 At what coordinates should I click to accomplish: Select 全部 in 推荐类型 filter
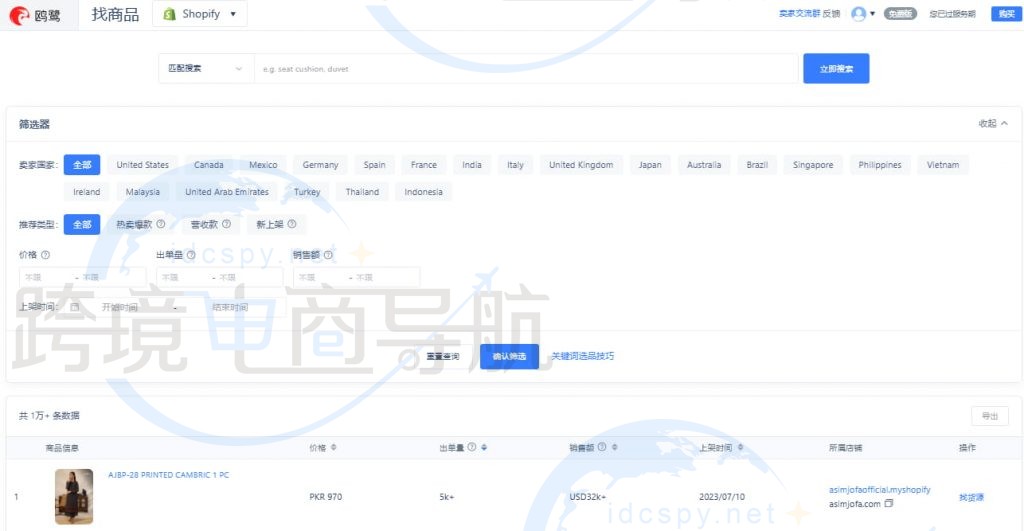(x=82, y=224)
